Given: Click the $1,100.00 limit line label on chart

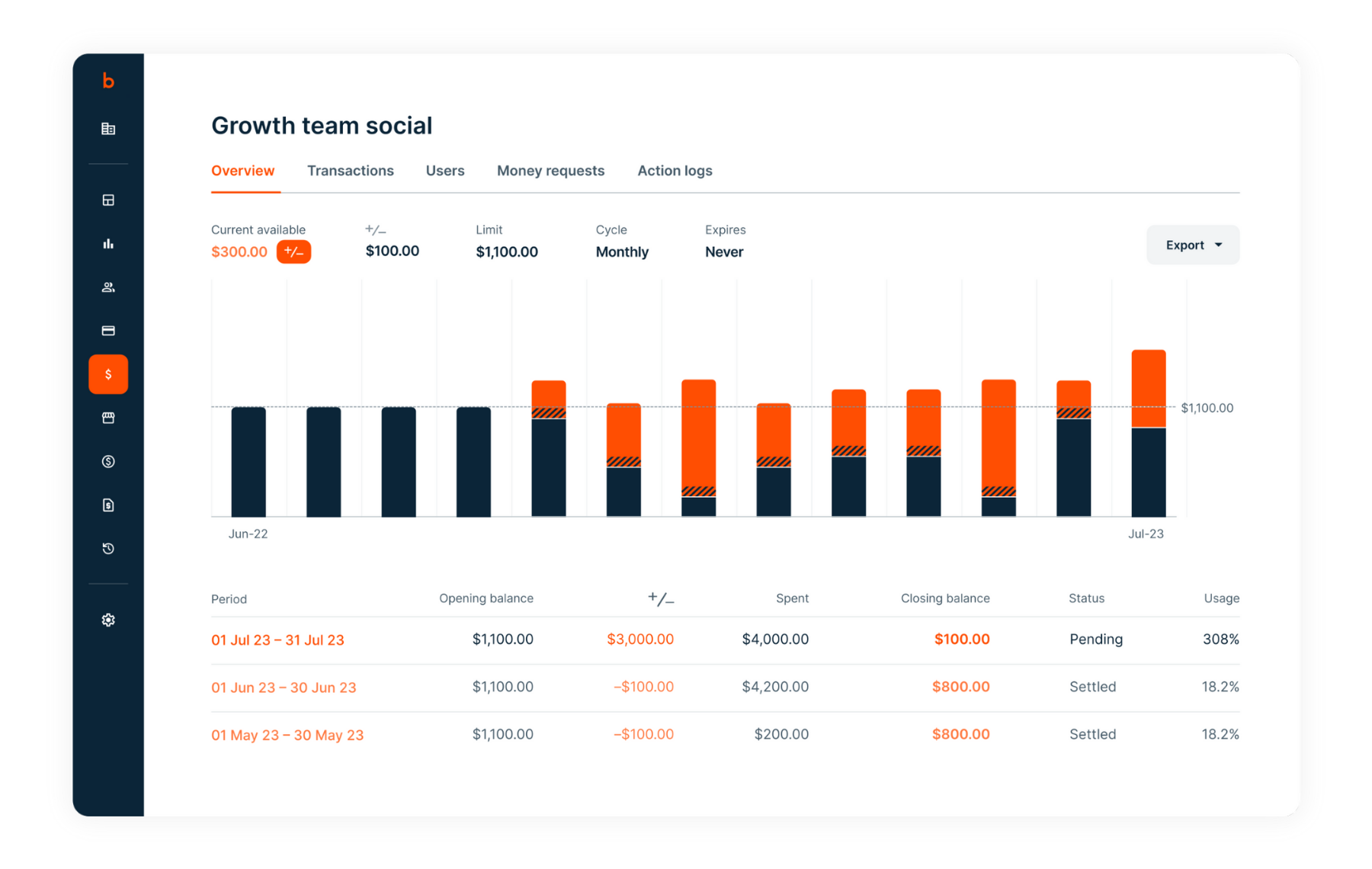Looking at the screenshot, I should [1207, 408].
